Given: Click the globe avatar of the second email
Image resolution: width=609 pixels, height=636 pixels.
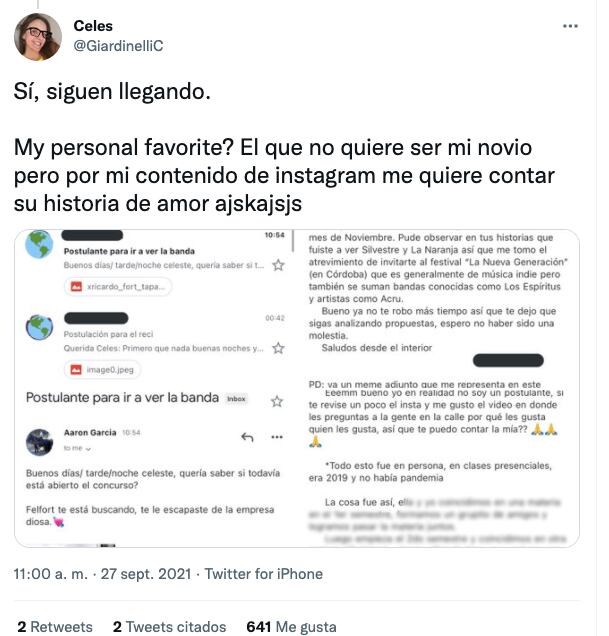Looking at the screenshot, I should pos(40,328).
